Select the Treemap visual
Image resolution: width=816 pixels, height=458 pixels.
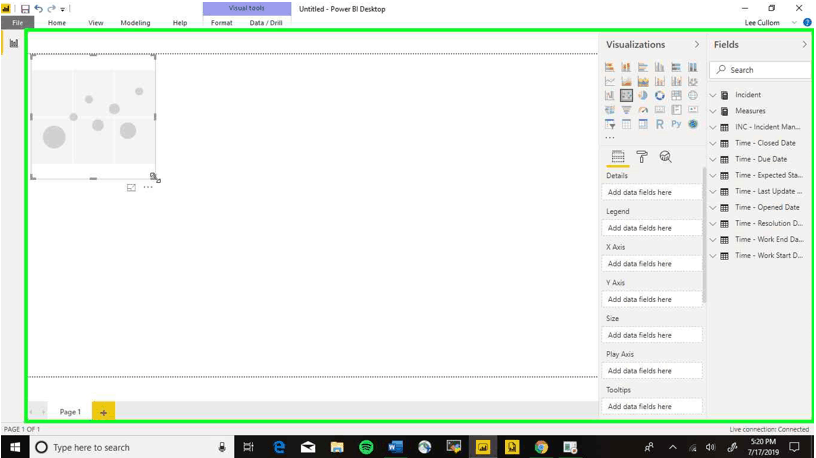click(x=676, y=95)
